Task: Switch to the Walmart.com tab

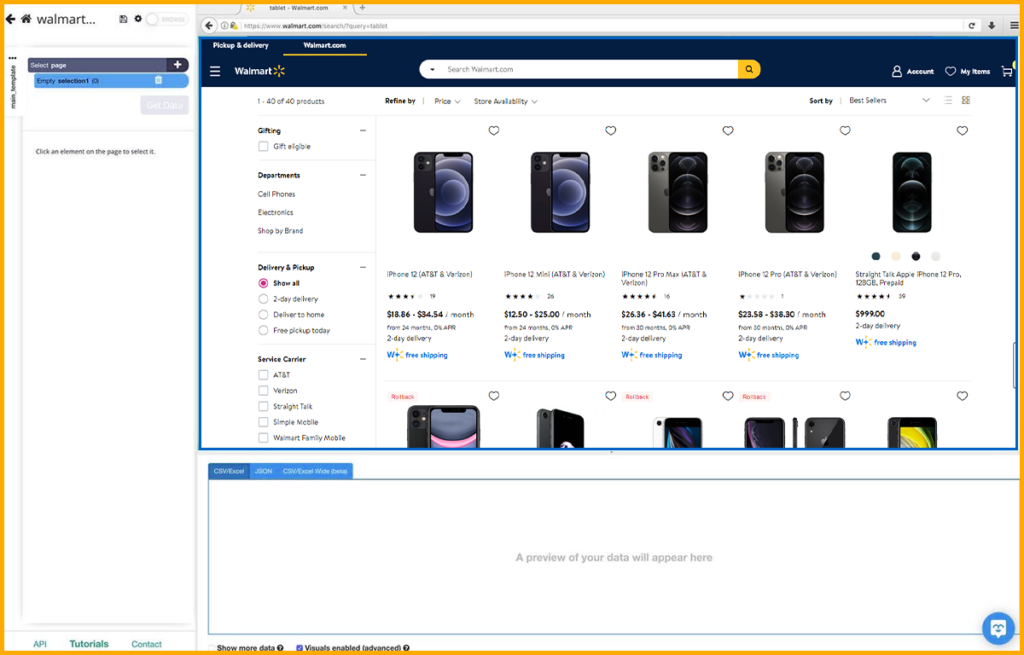Action: [x=325, y=45]
